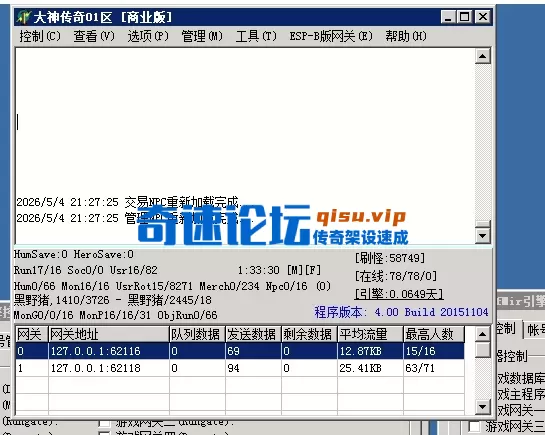This screenshot has width=545, height=435.
Task: Click the 程序版本 4.00 Build text
Action: (401, 312)
